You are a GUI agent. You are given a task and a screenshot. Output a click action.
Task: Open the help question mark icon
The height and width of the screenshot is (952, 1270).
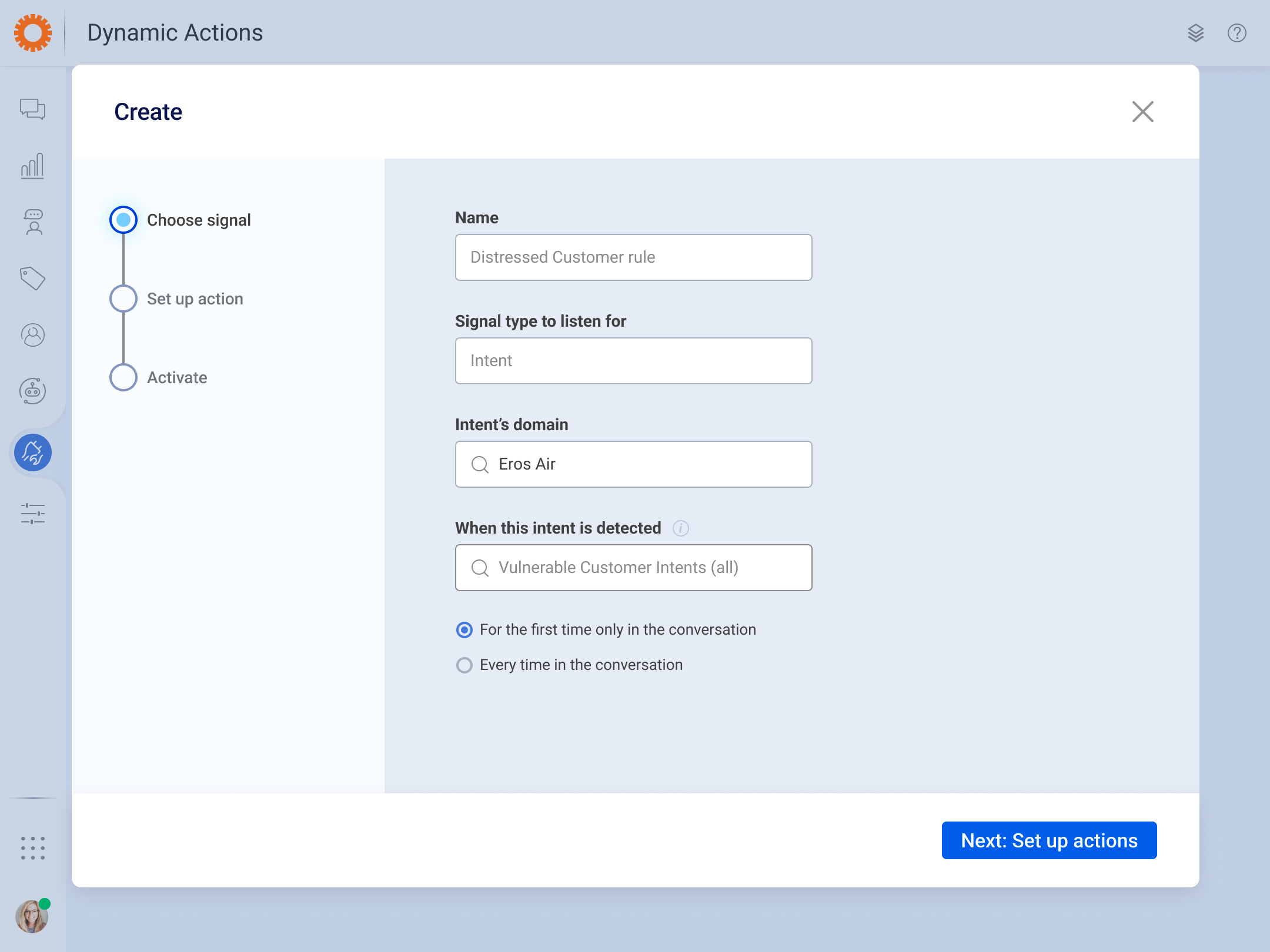[1236, 33]
